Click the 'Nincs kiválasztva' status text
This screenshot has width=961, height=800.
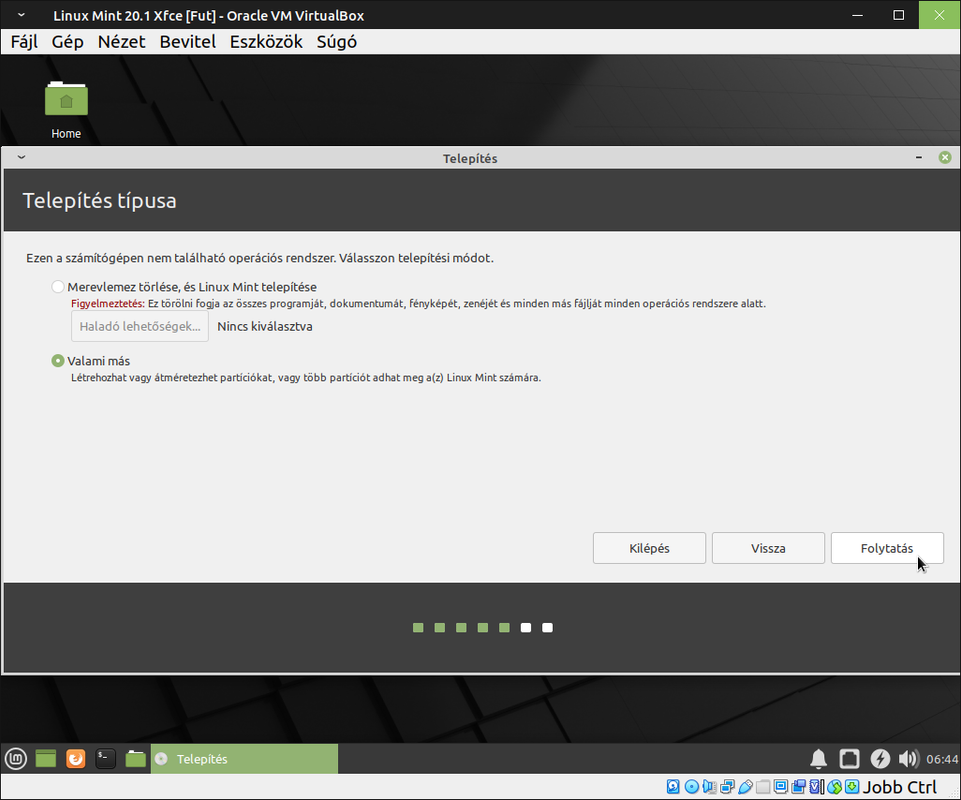pyautogui.click(x=265, y=326)
